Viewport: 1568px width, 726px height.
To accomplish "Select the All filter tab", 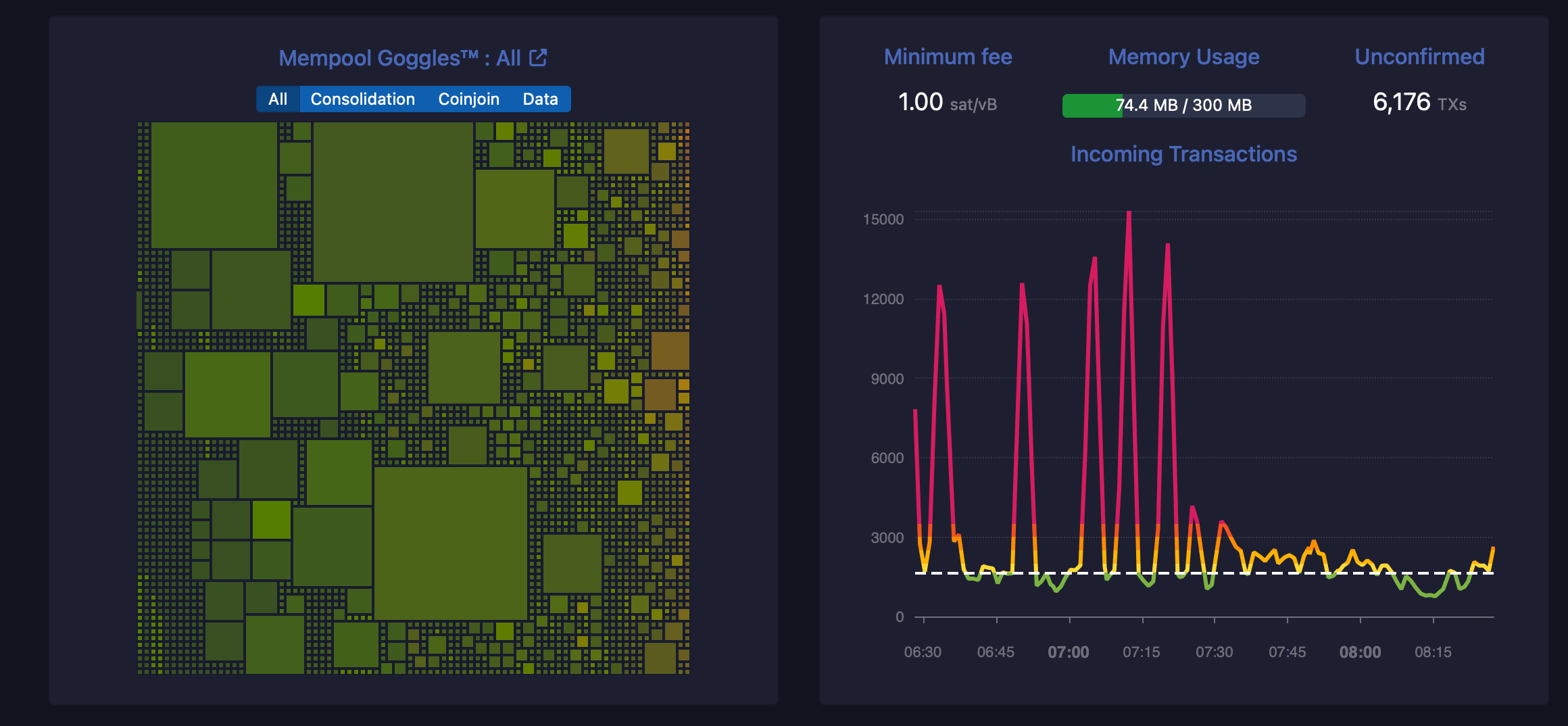I will click(278, 99).
